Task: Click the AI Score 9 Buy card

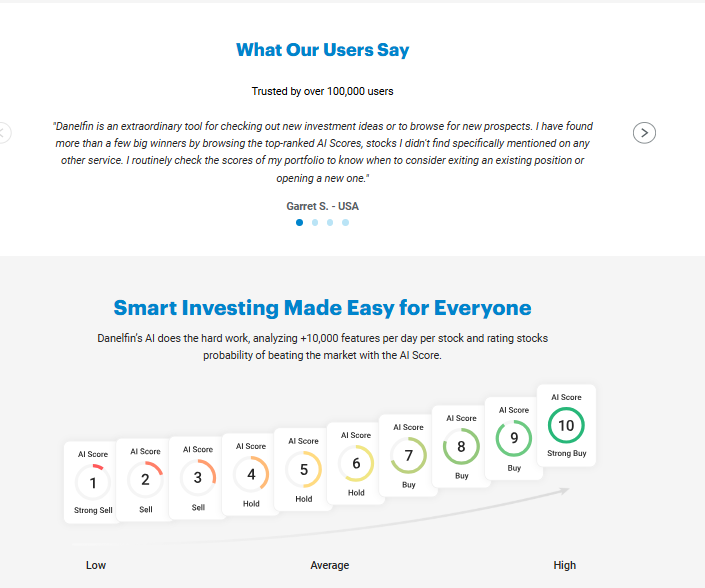Action: click(x=514, y=437)
